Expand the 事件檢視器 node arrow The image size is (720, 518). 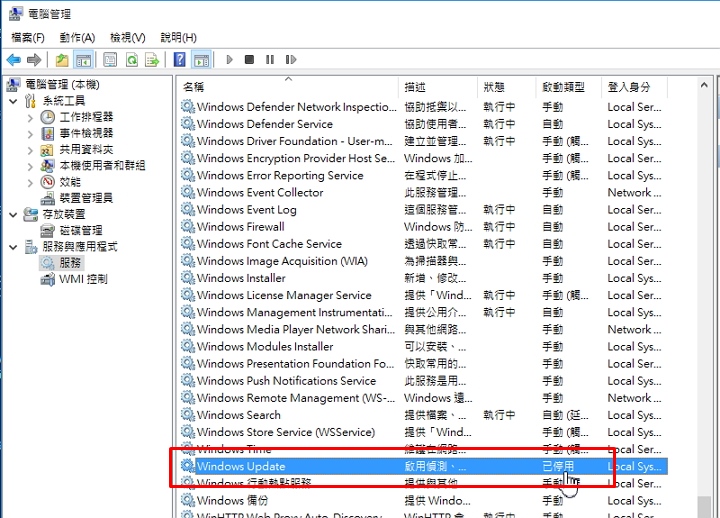pos(30,134)
